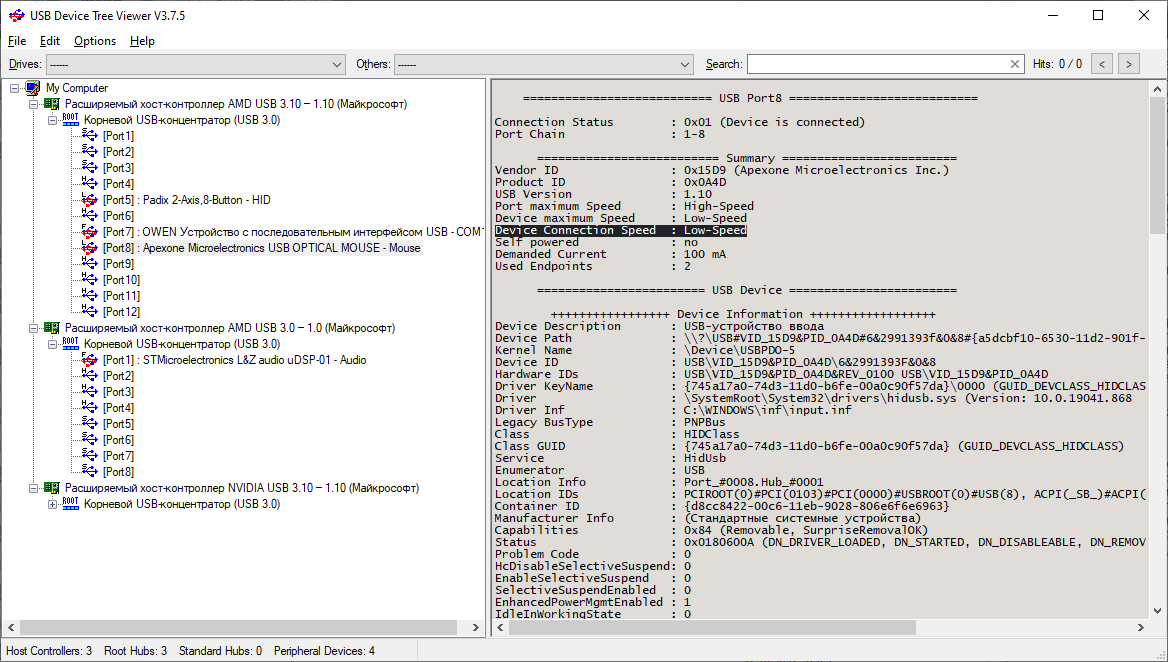
Task: Select [Port12] in first root hub
Action: click(x=121, y=312)
